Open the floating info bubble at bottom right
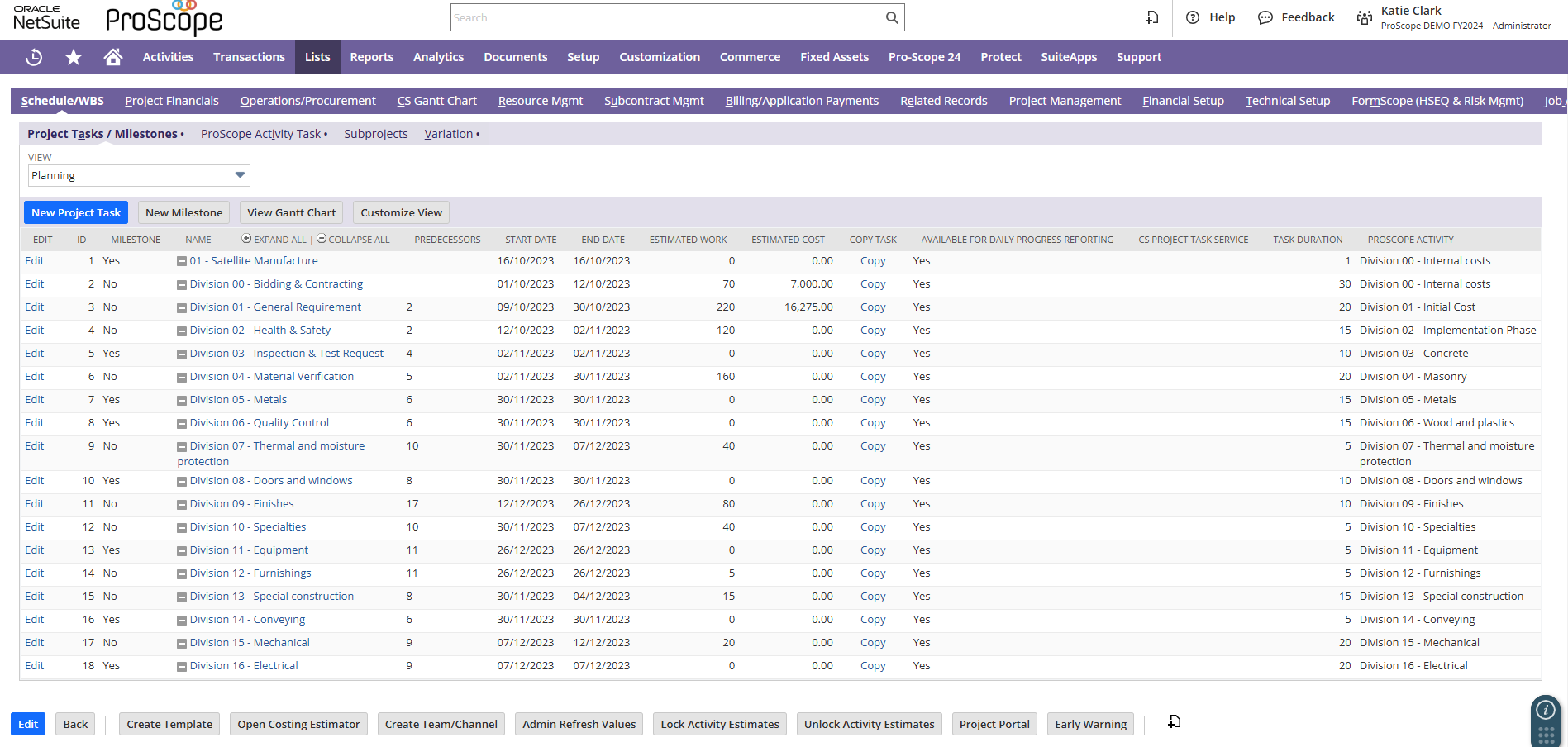This screenshot has height=747, width=1568. point(1545,708)
